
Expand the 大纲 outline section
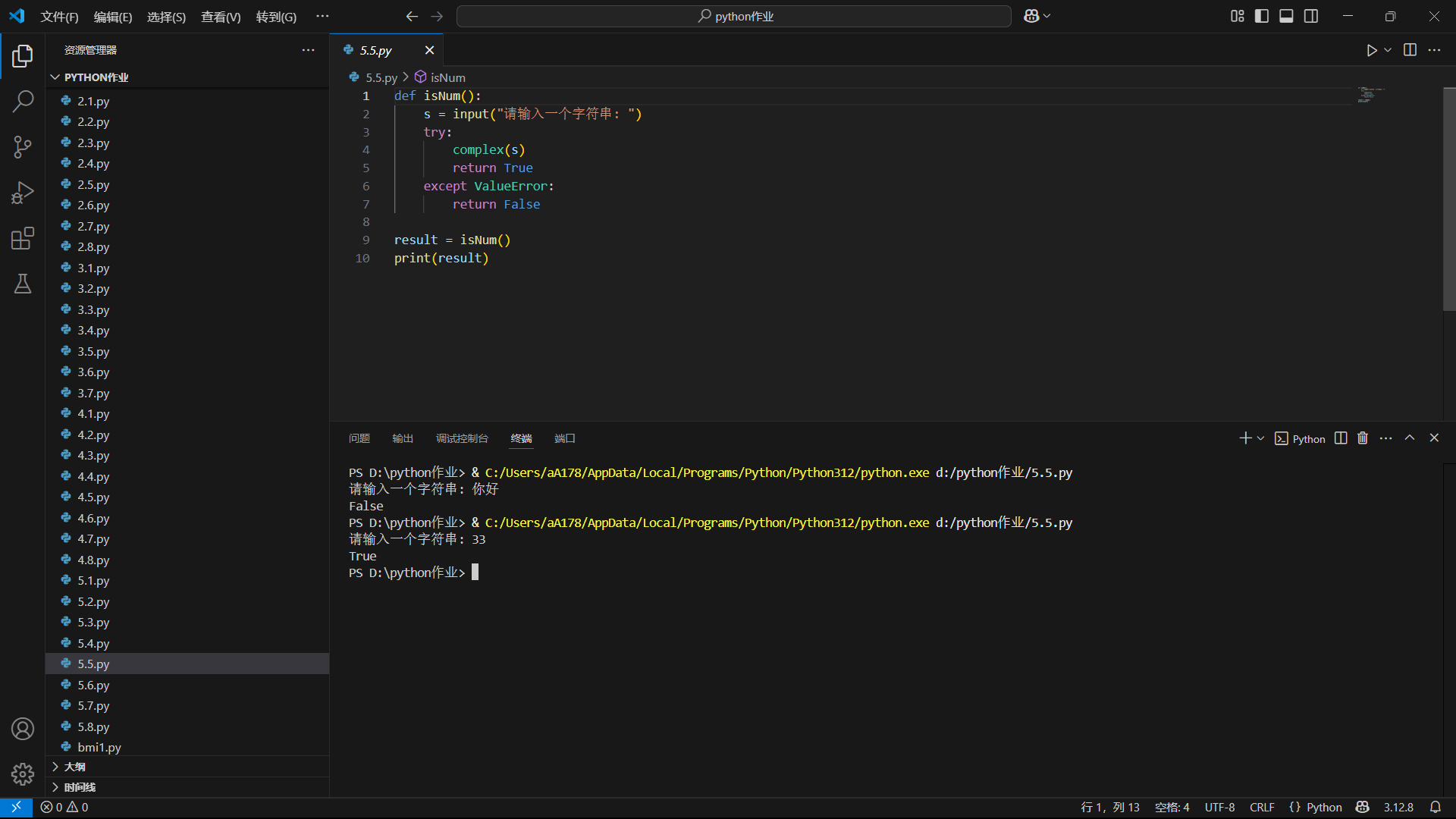[74, 767]
